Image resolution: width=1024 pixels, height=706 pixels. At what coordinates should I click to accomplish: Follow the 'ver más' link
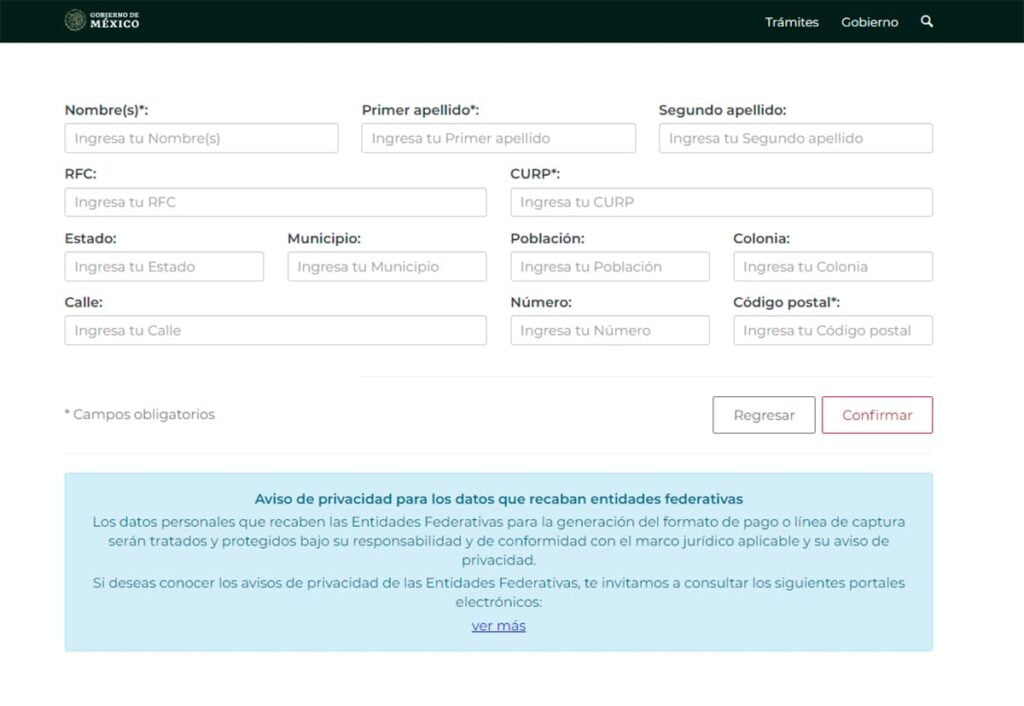click(x=498, y=626)
